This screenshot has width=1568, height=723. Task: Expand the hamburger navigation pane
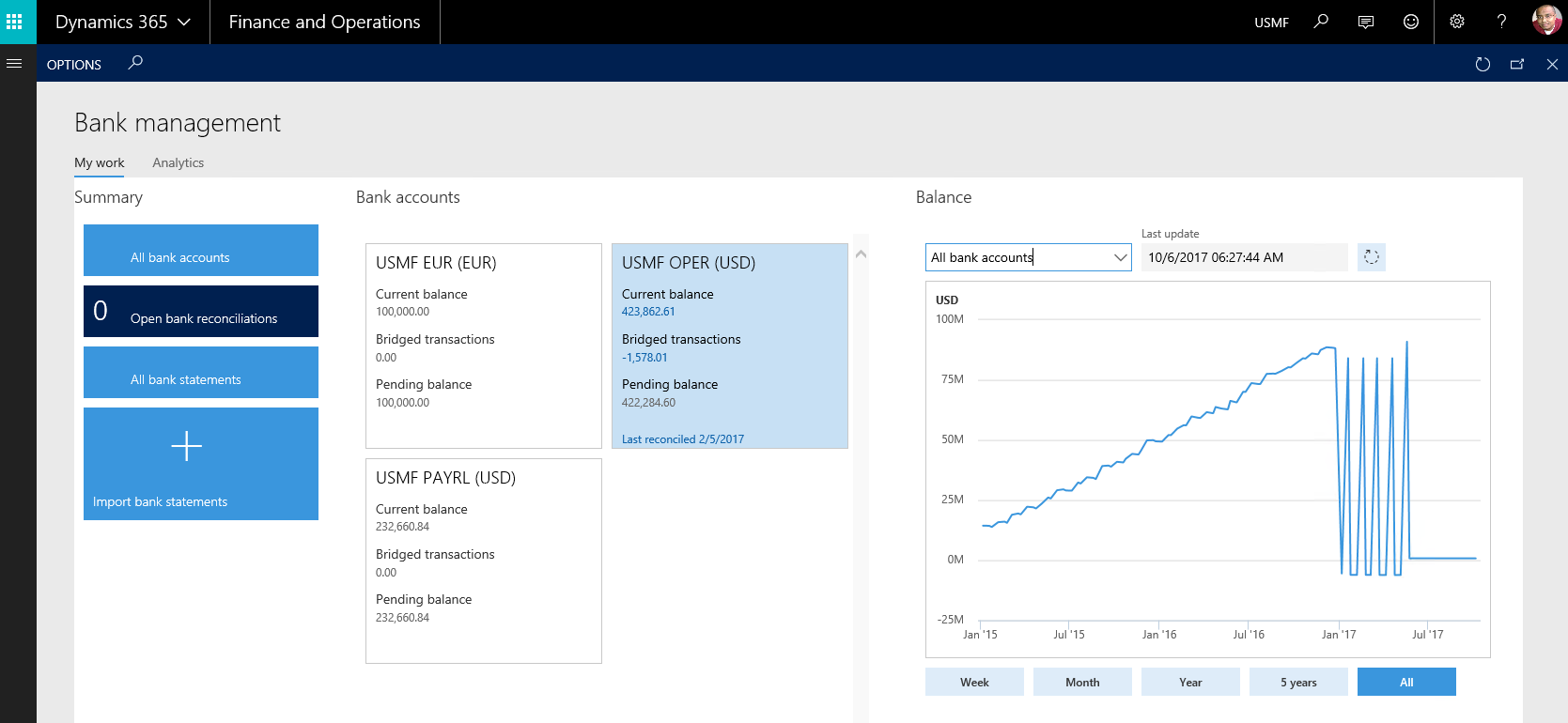[x=14, y=64]
